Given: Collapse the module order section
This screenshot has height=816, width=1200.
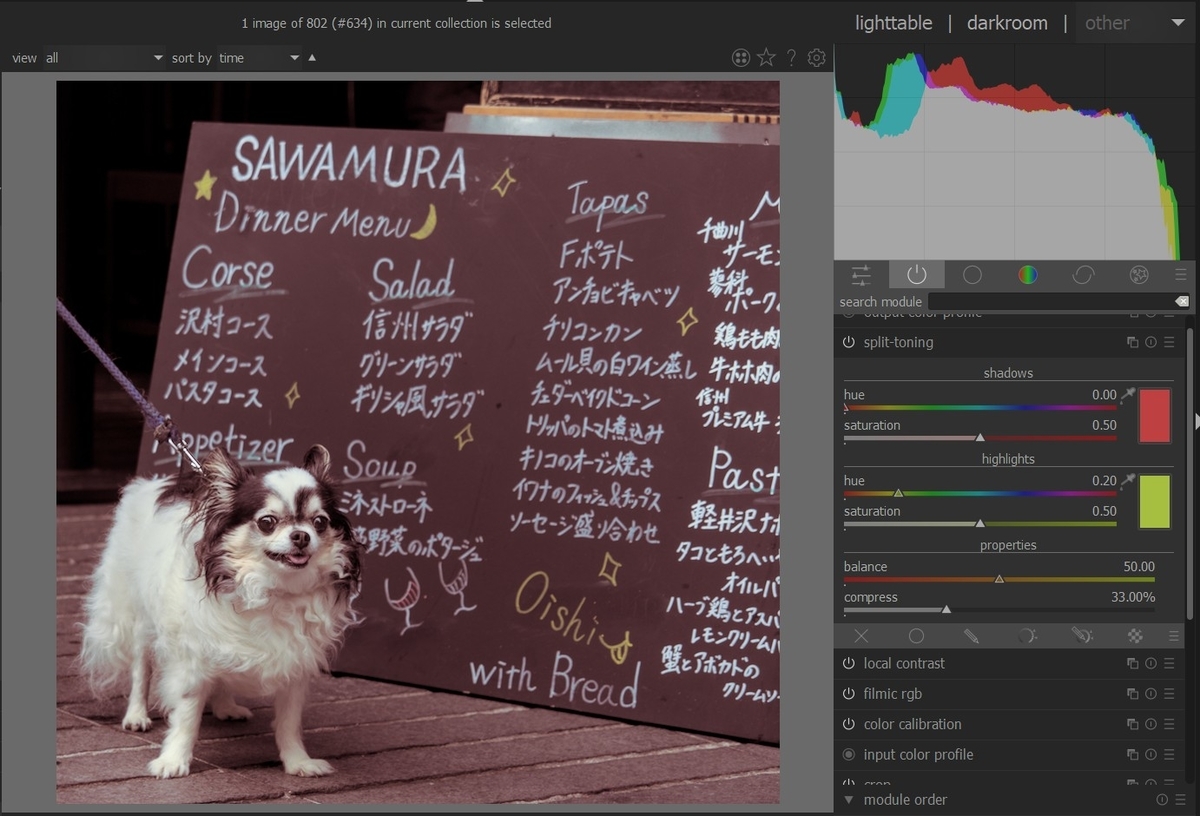Looking at the screenshot, I should point(849,800).
